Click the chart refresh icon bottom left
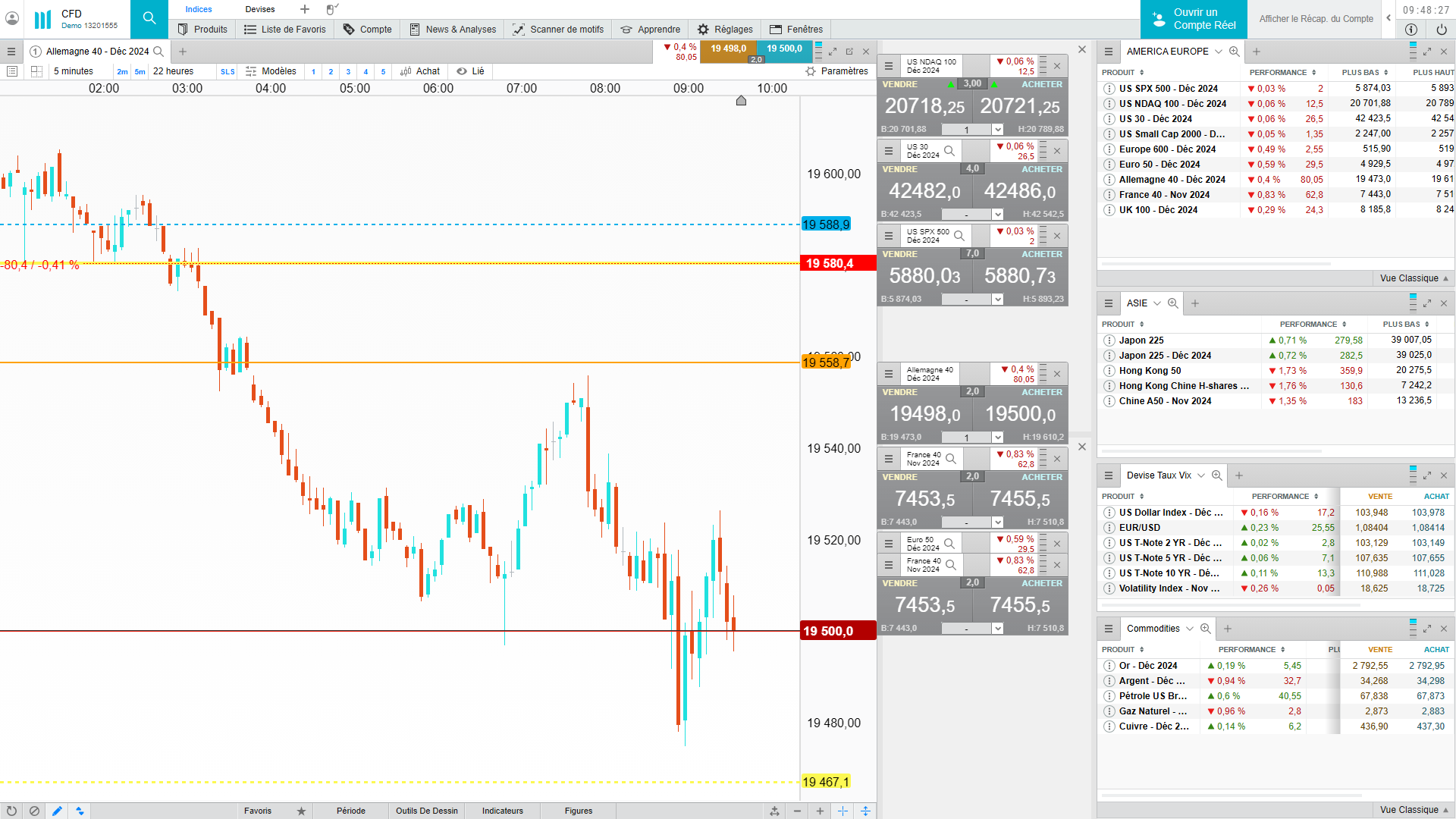Viewport: 1456px width, 819px height. point(11,811)
